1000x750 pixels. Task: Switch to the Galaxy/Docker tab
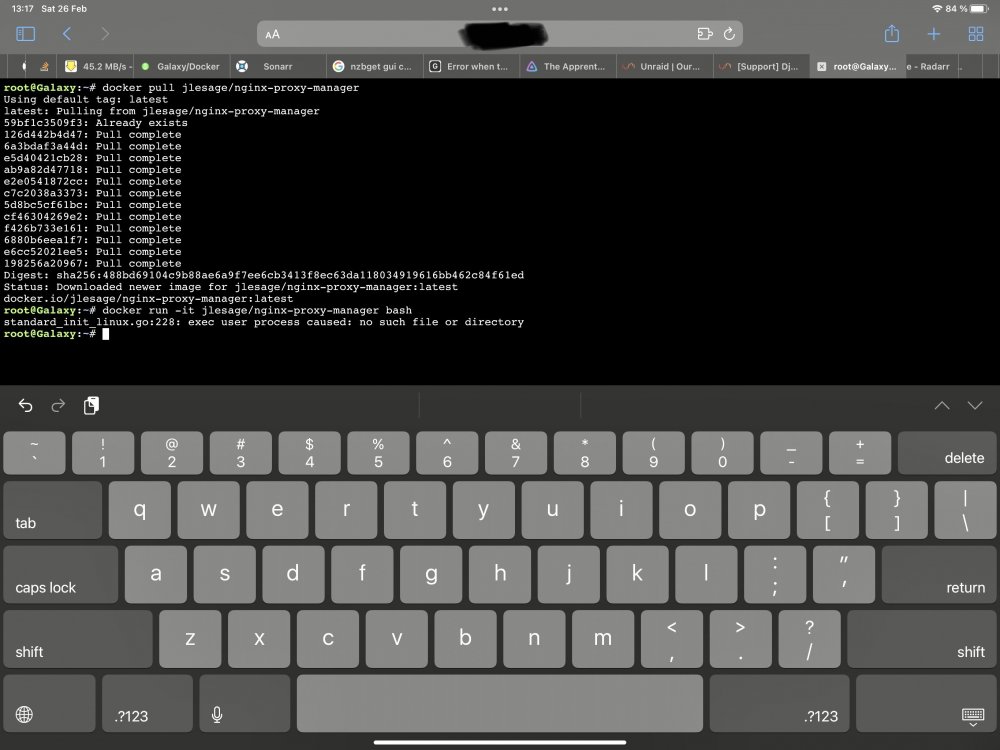[x=182, y=66]
